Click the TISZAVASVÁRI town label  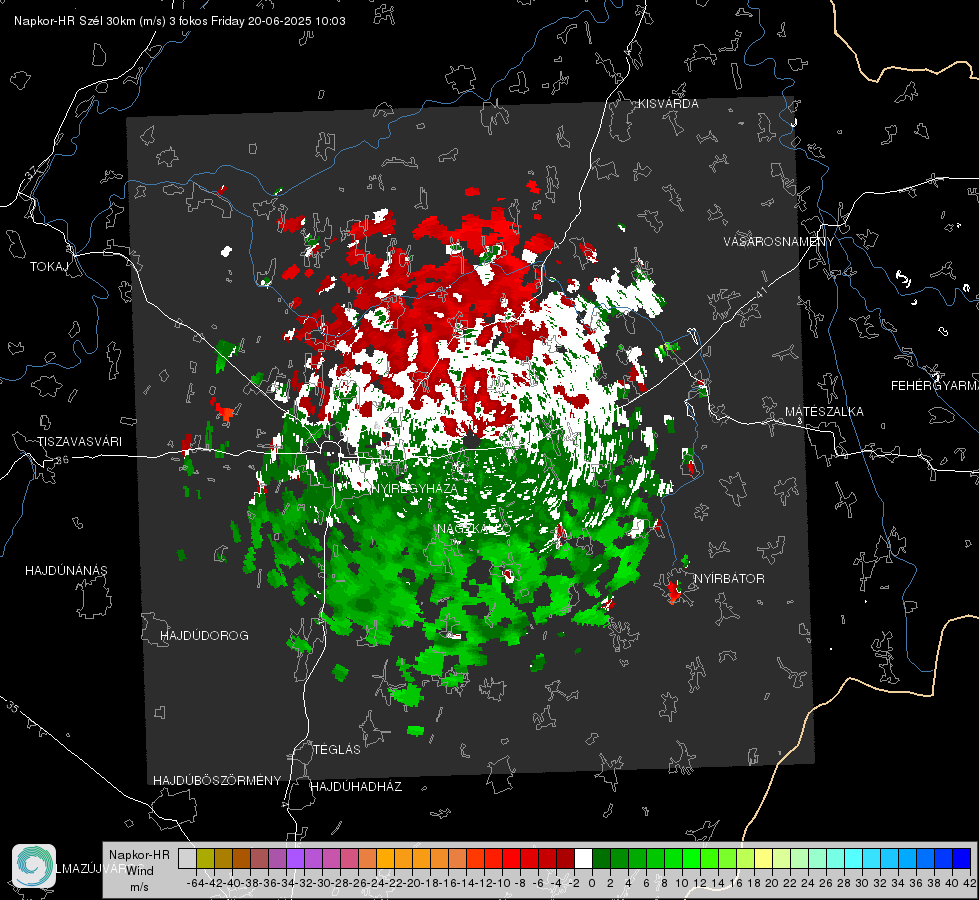click(79, 442)
